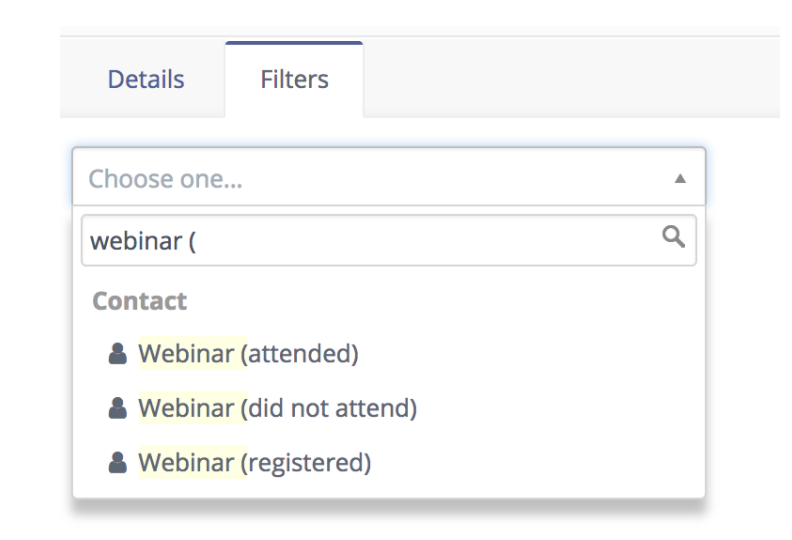Open the 'Choose one...' select box
Screen dimensions: 792x540
[389, 177]
